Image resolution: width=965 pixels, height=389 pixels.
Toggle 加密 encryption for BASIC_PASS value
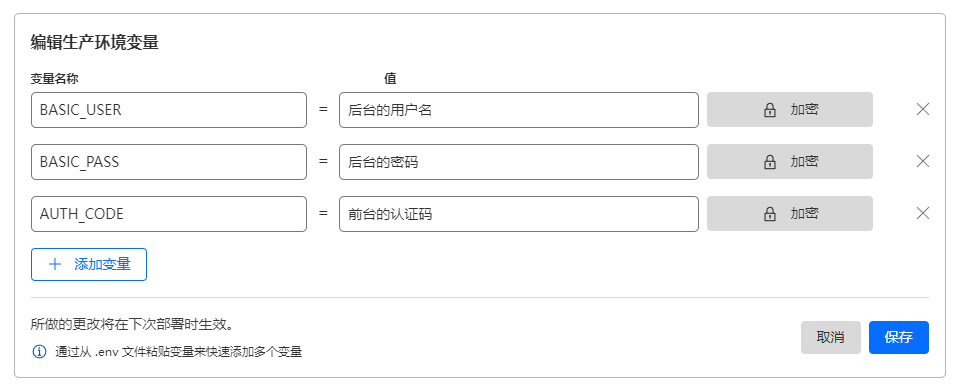[x=790, y=161]
